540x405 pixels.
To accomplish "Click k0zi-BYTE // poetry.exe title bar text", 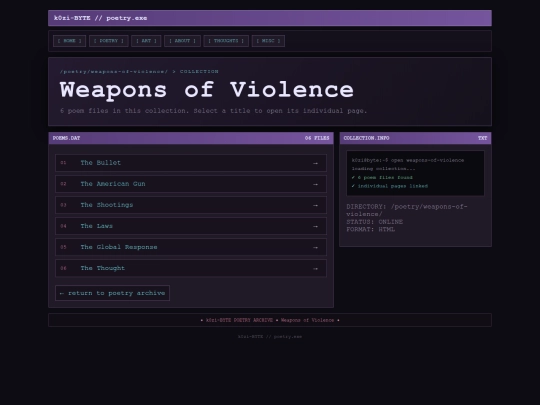I will (x=101, y=18).
